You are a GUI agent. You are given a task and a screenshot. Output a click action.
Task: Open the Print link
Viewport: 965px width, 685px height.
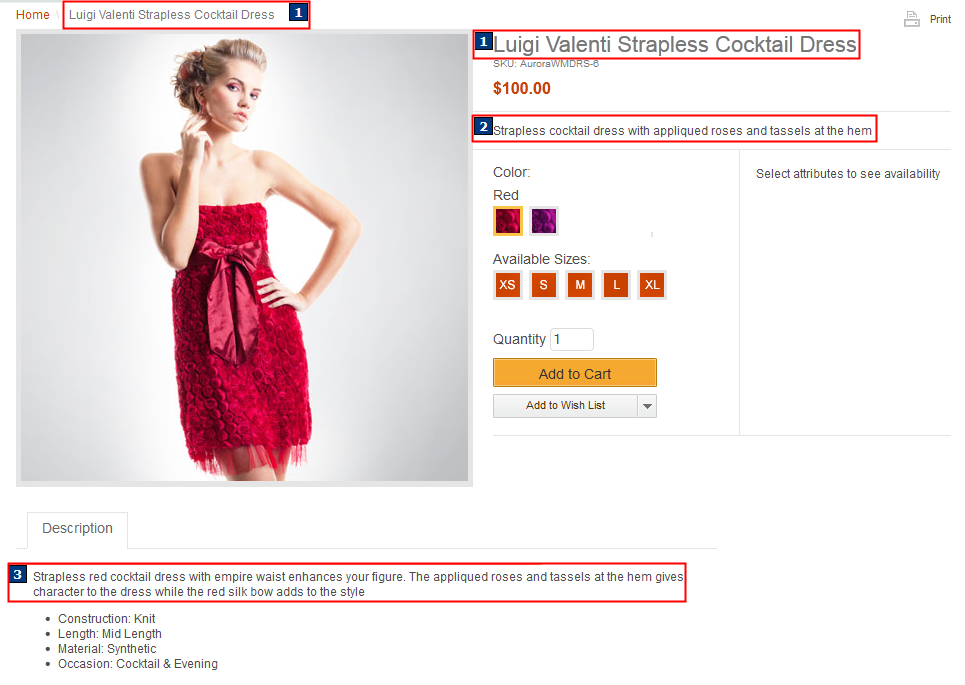940,19
